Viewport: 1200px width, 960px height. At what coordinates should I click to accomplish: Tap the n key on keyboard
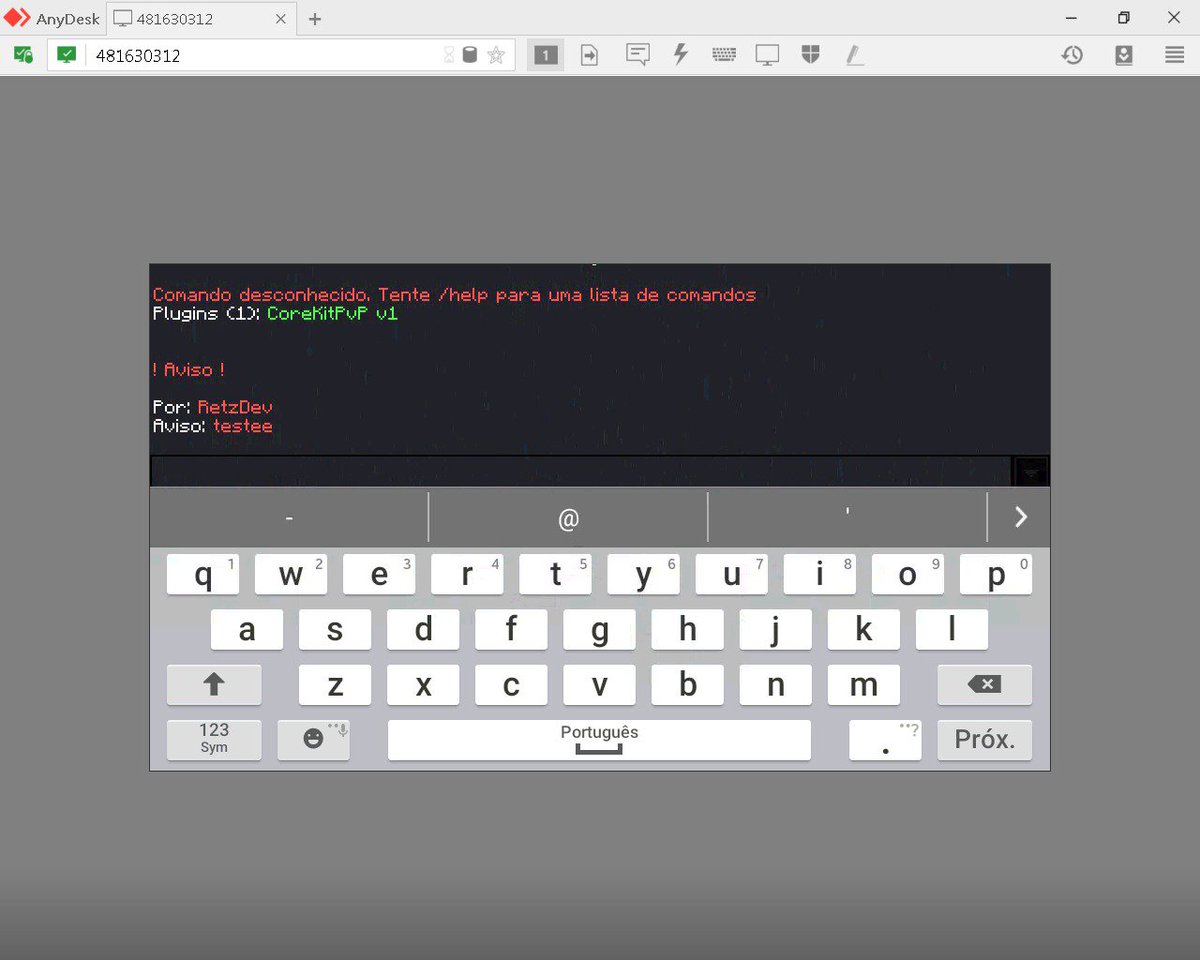776,685
